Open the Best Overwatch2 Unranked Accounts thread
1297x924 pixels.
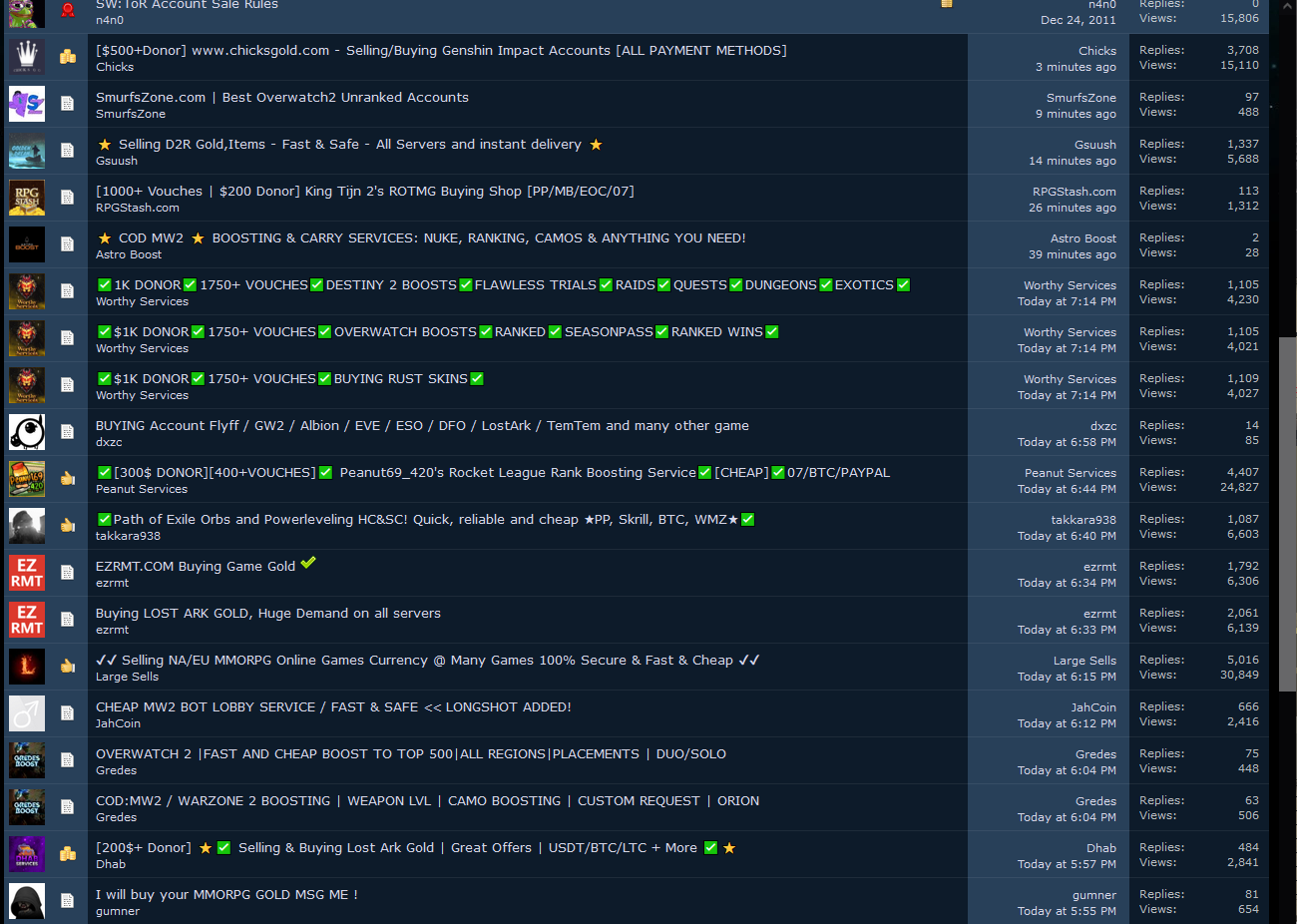click(x=282, y=97)
